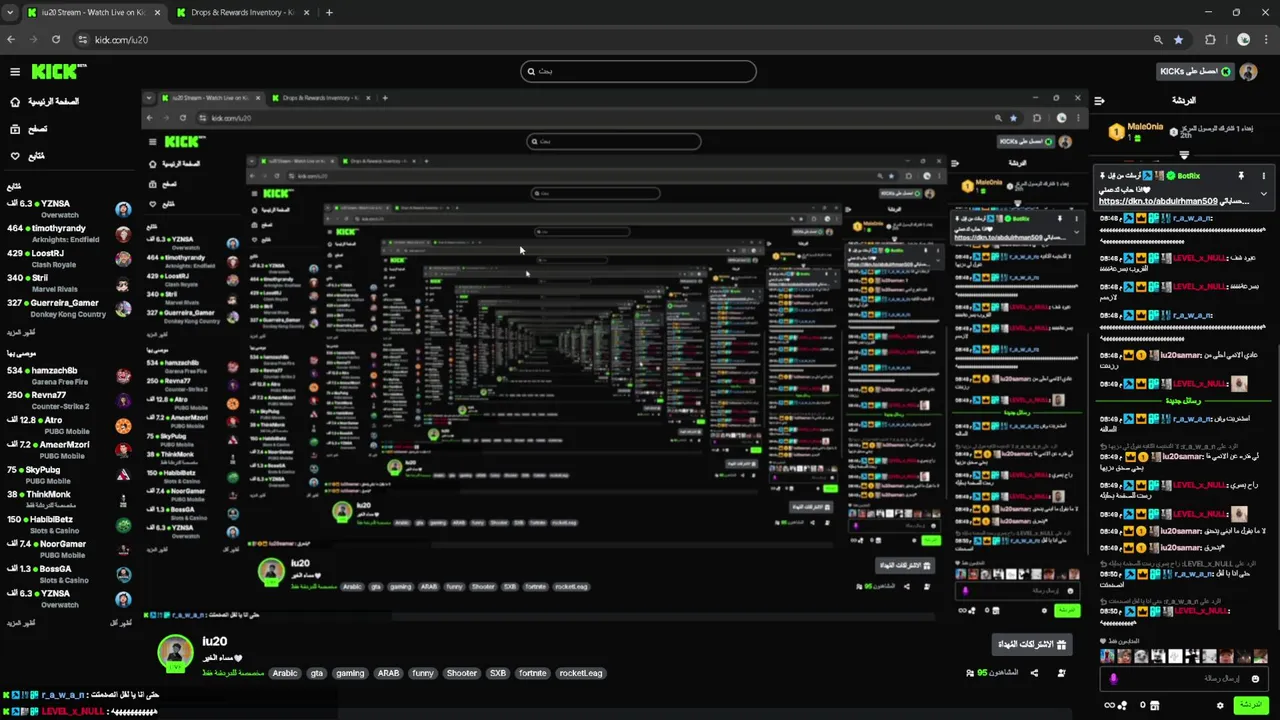Select the rocketLeag stream tag

(581, 673)
